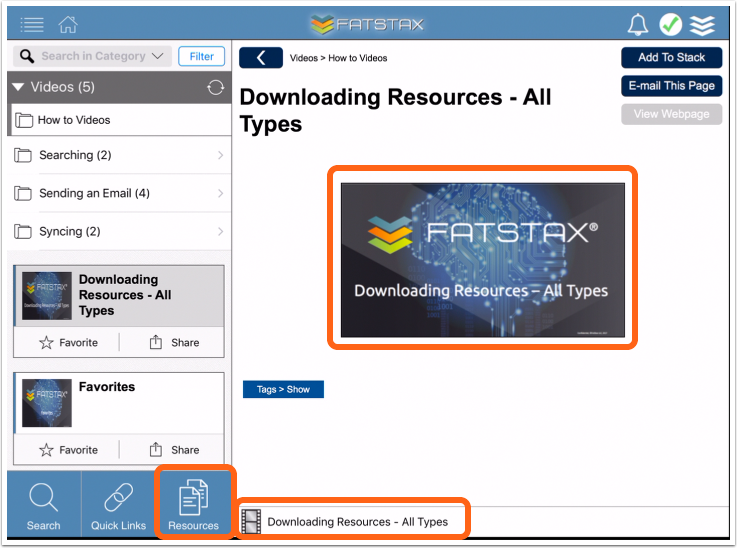Click the View Webpage button
737x548 pixels.
coord(671,114)
